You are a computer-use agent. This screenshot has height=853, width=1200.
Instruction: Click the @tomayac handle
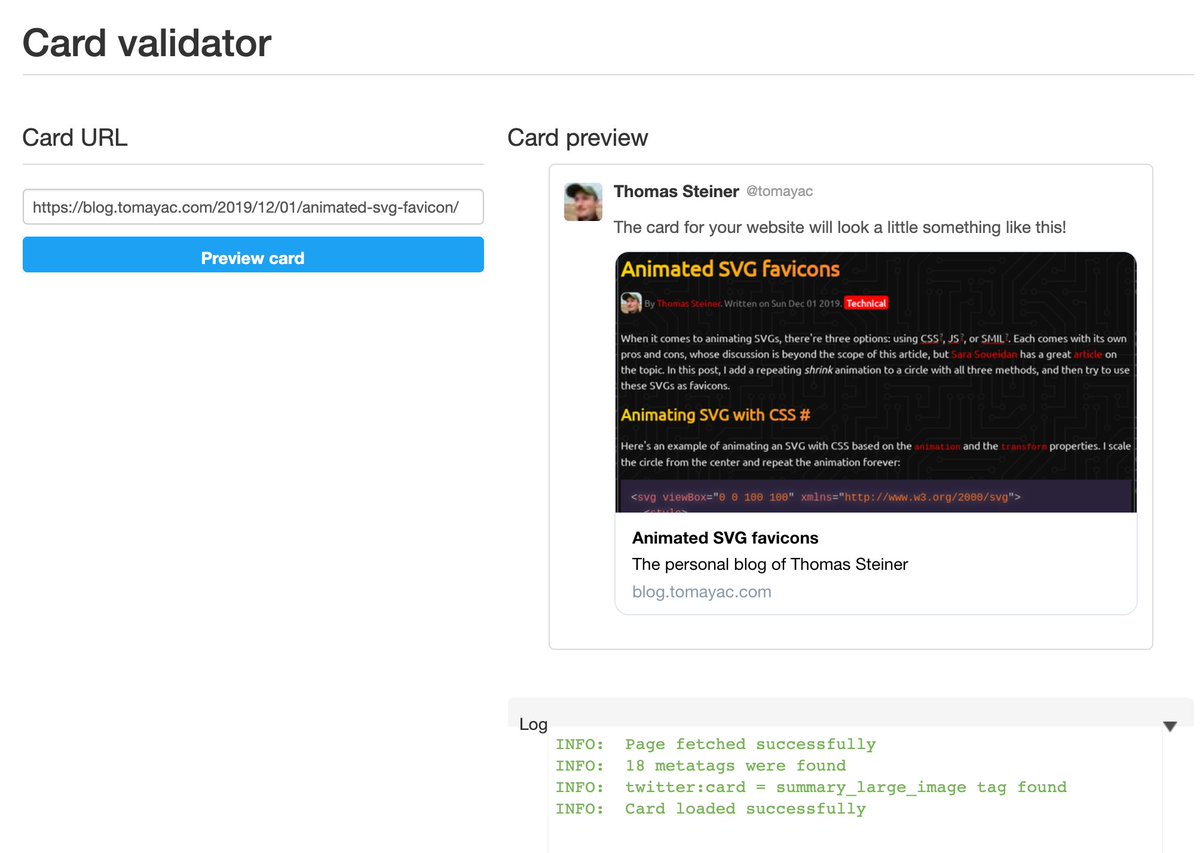[x=780, y=191]
